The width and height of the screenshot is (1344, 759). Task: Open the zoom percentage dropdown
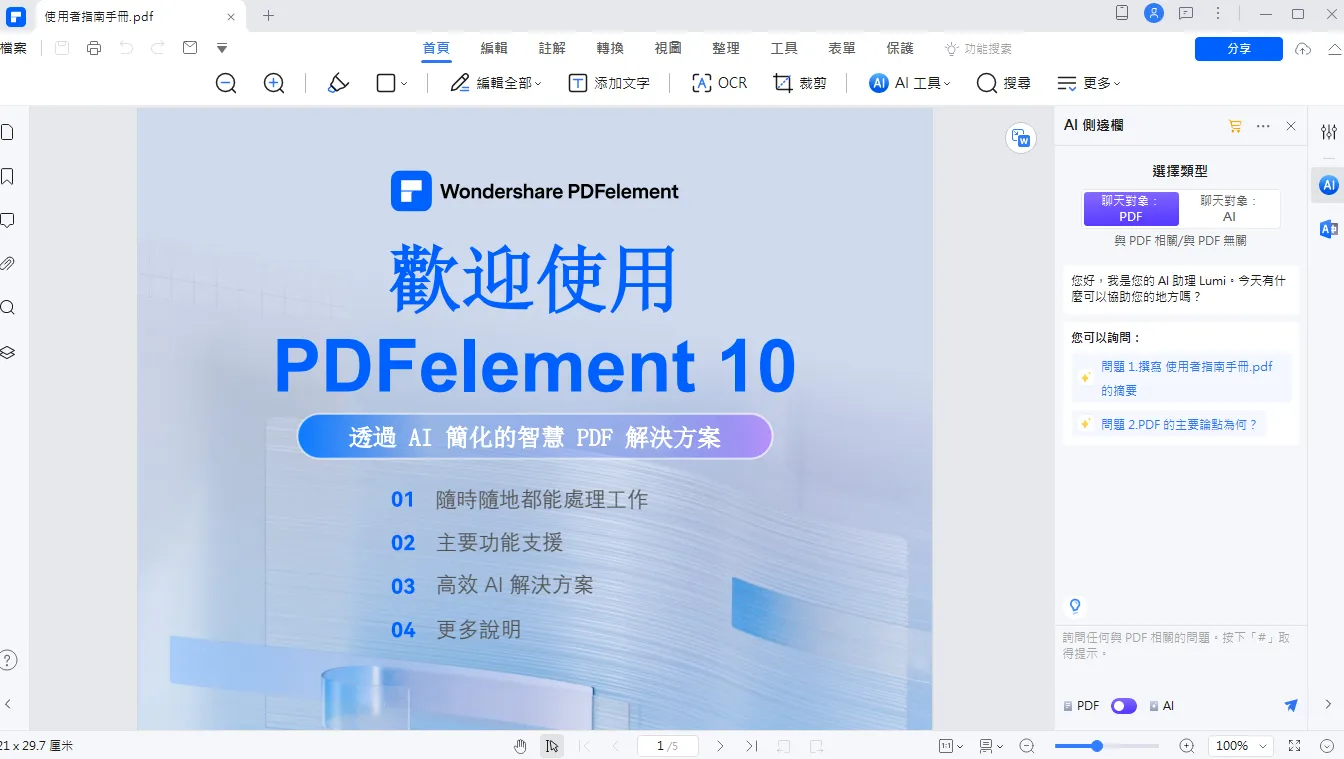click(1239, 745)
